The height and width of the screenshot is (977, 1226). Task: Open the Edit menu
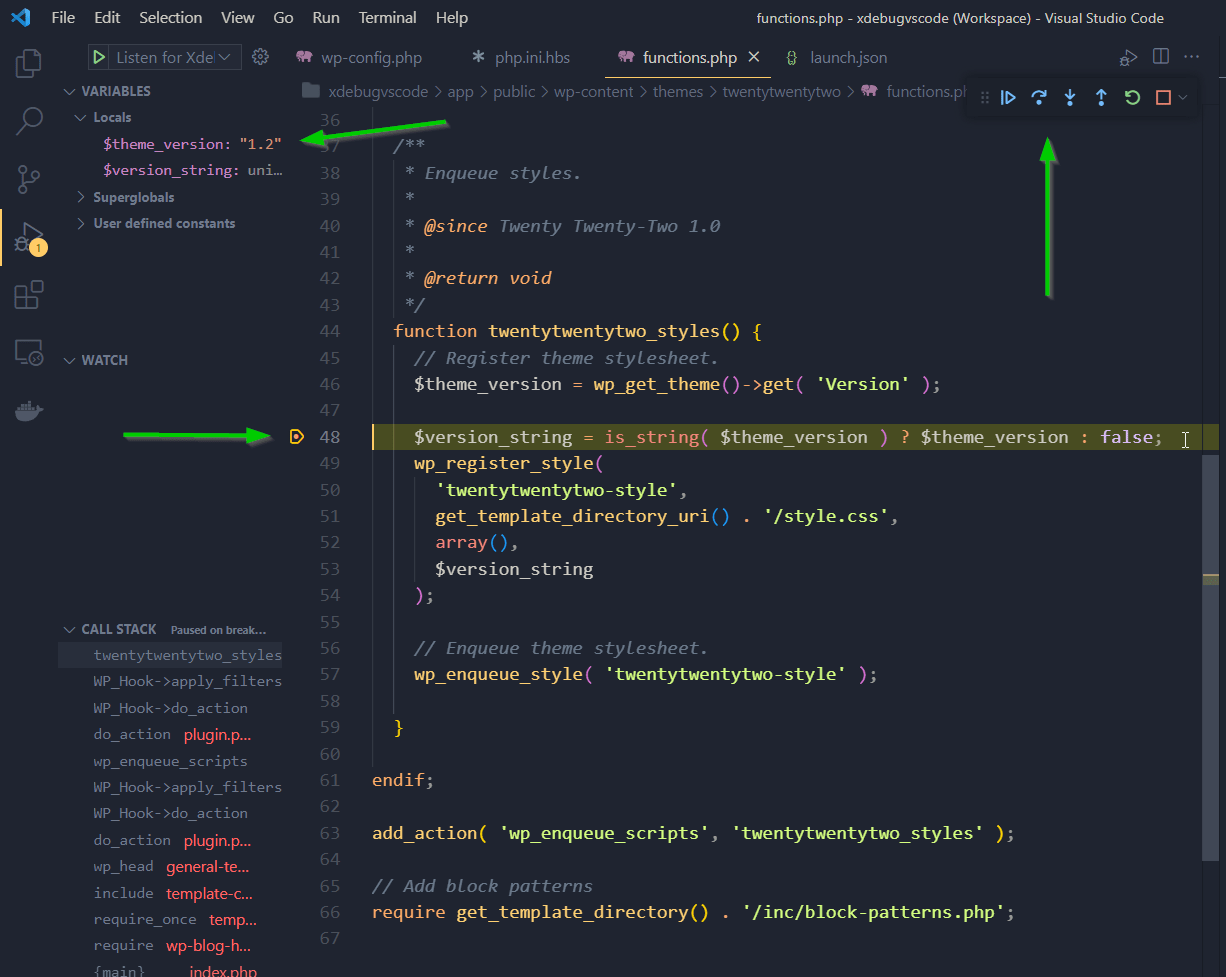(x=107, y=18)
